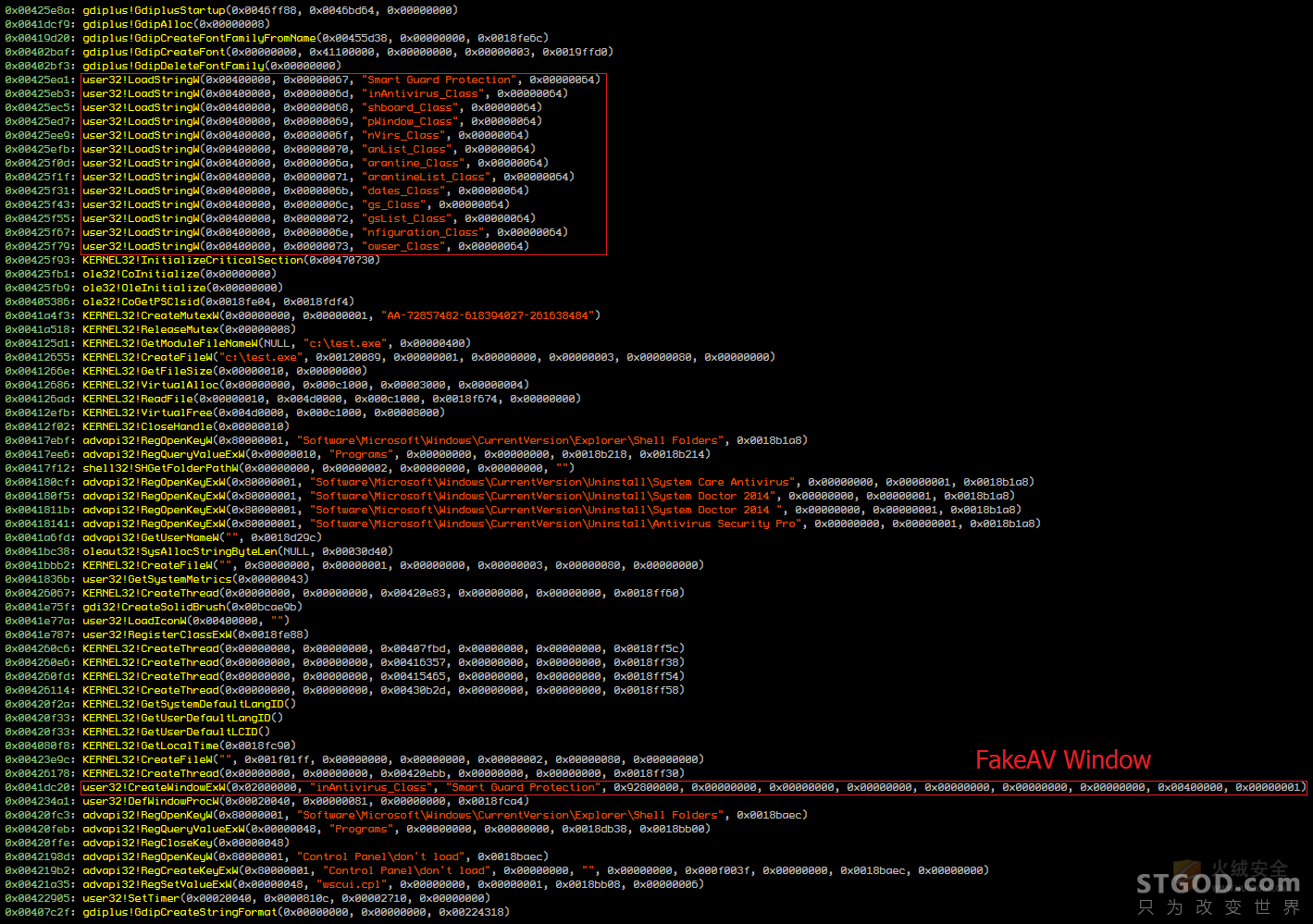Select the user32!SetTimer call
The height and width of the screenshot is (924, 1313).
click(x=248, y=898)
